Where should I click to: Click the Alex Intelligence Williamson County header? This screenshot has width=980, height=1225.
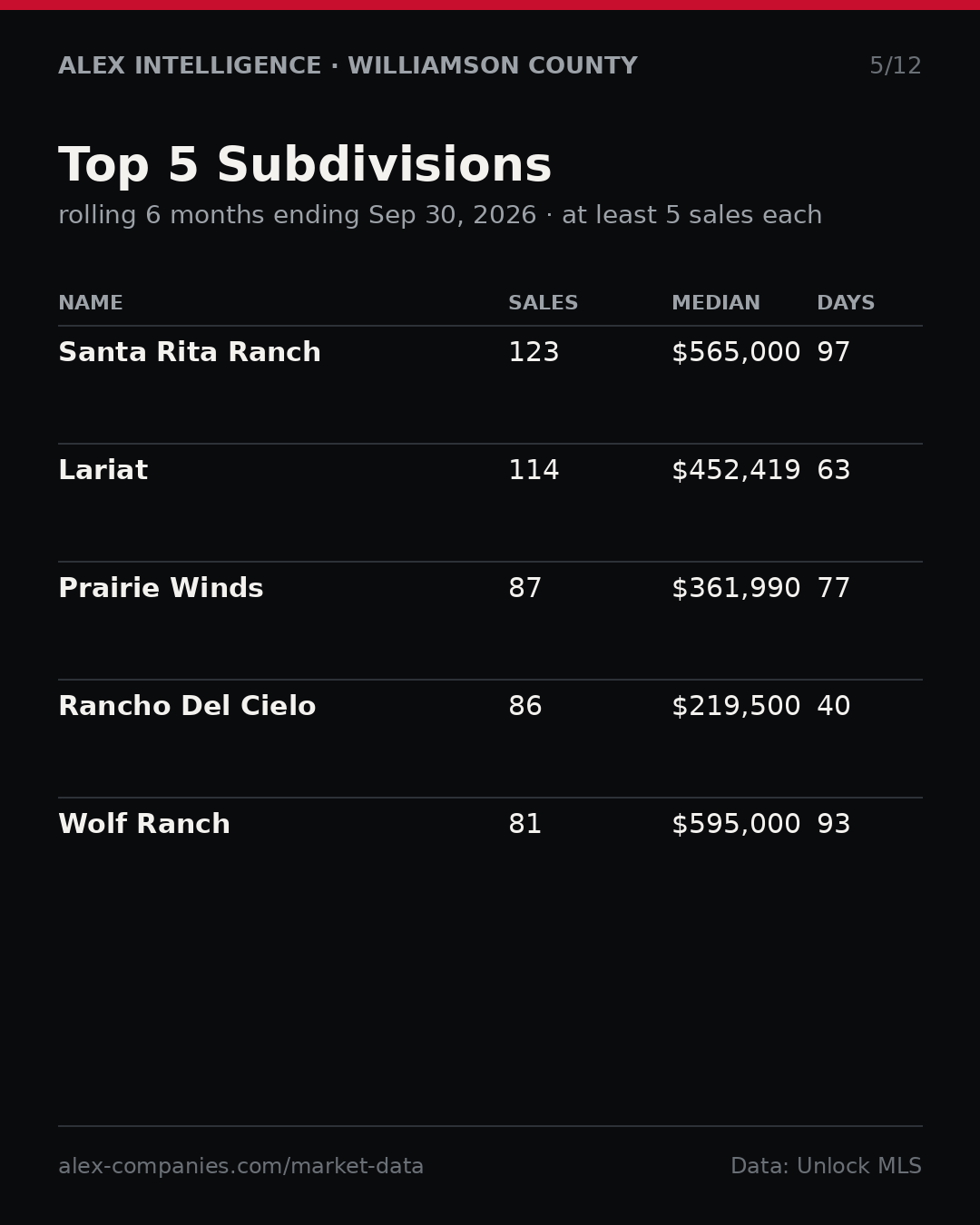348,66
